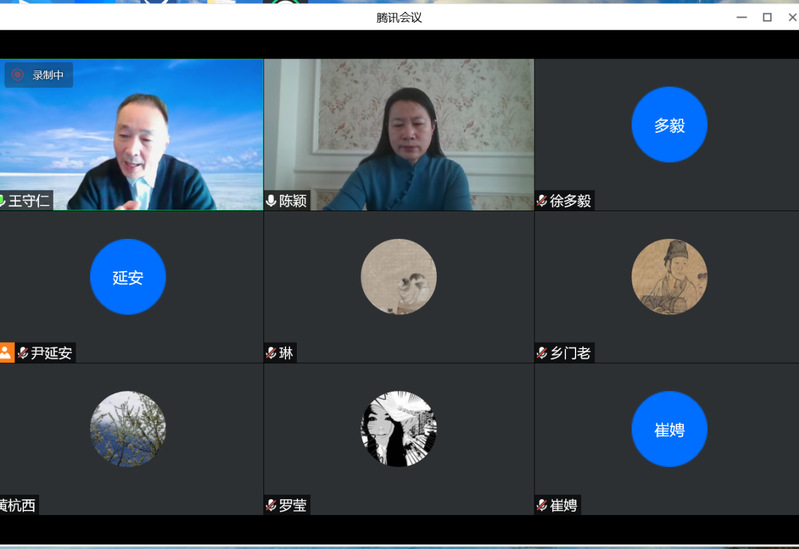Click the blue 延安 avatar circle

[x=128, y=277]
